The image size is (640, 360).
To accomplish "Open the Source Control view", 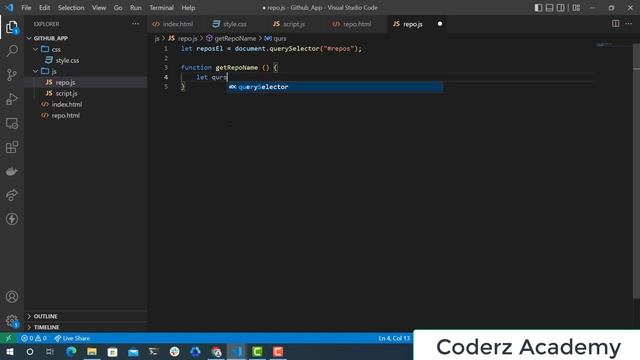I will pos(12,75).
